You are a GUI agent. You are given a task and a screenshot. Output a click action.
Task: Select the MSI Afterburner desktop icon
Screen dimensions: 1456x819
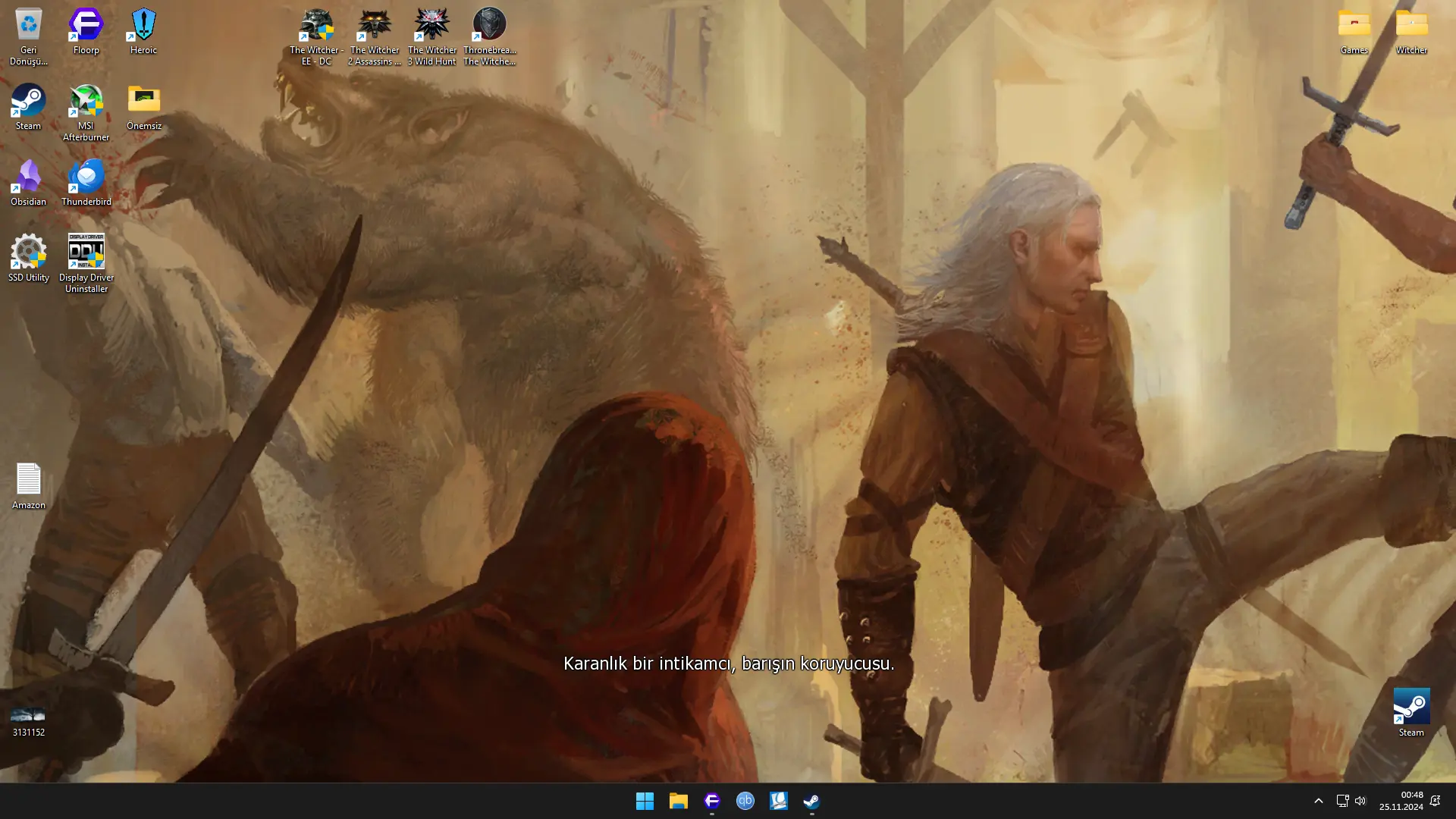click(86, 112)
